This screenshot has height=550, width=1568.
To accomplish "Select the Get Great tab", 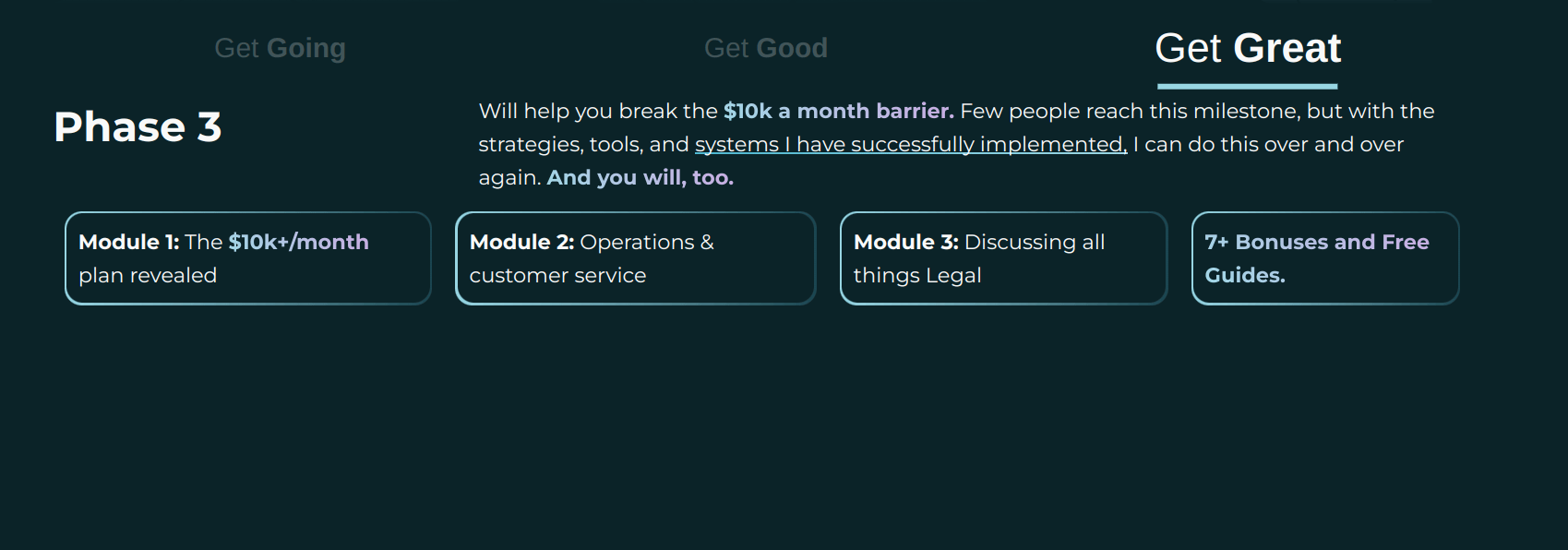I will coord(1247,48).
